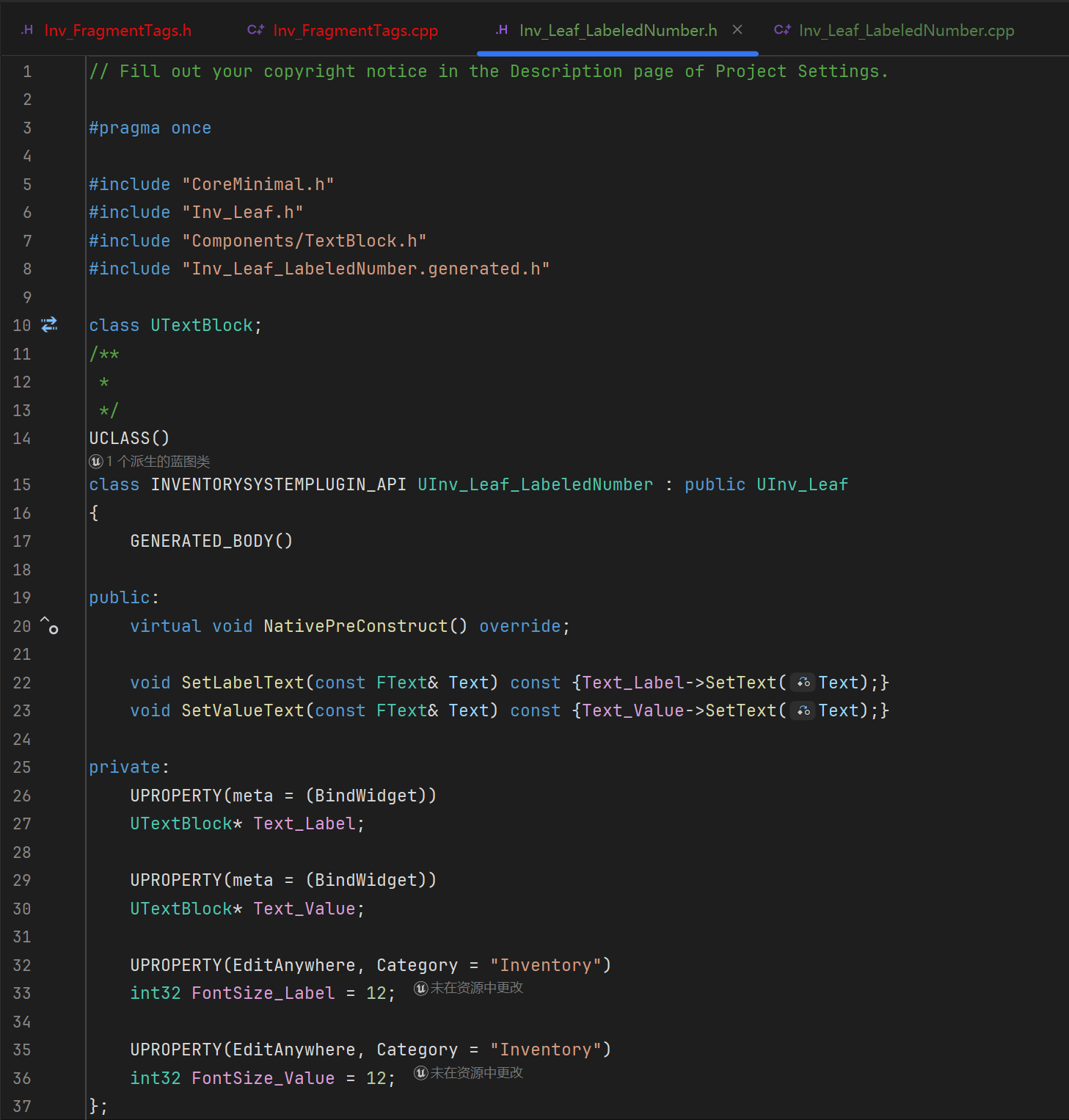Click the UInv_Leaf base class name
The height and width of the screenshot is (1120, 1069).
pos(803,484)
